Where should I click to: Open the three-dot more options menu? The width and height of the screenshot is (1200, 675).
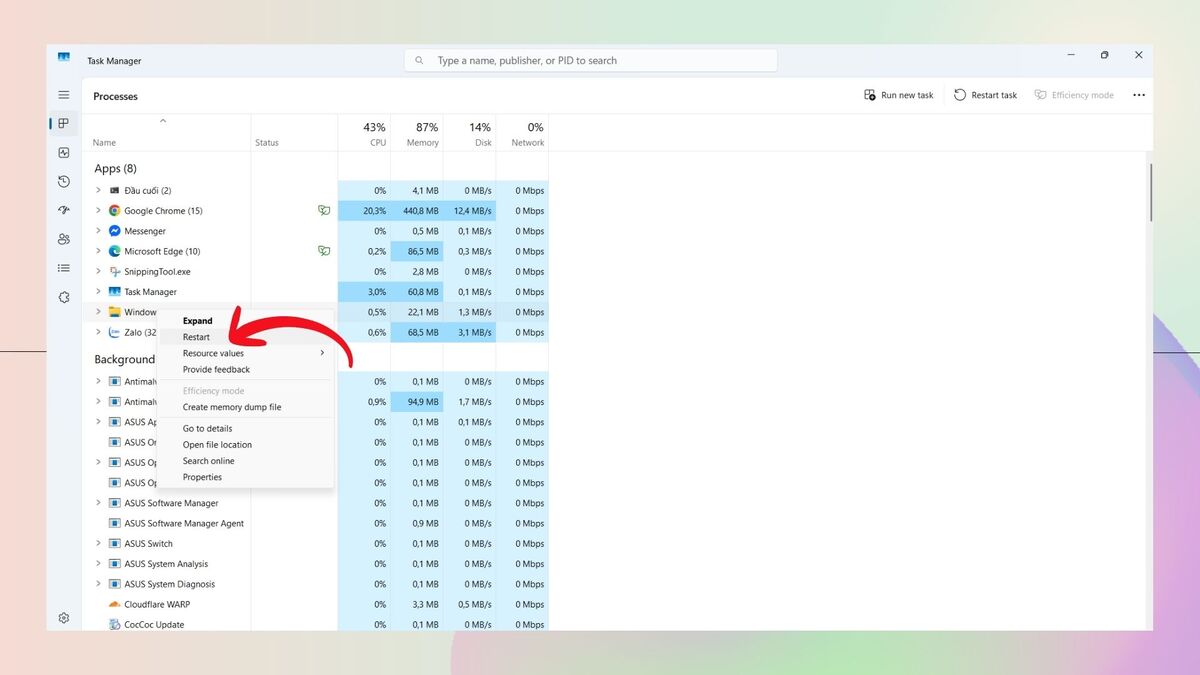pyautogui.click(x=1139, y=95)
